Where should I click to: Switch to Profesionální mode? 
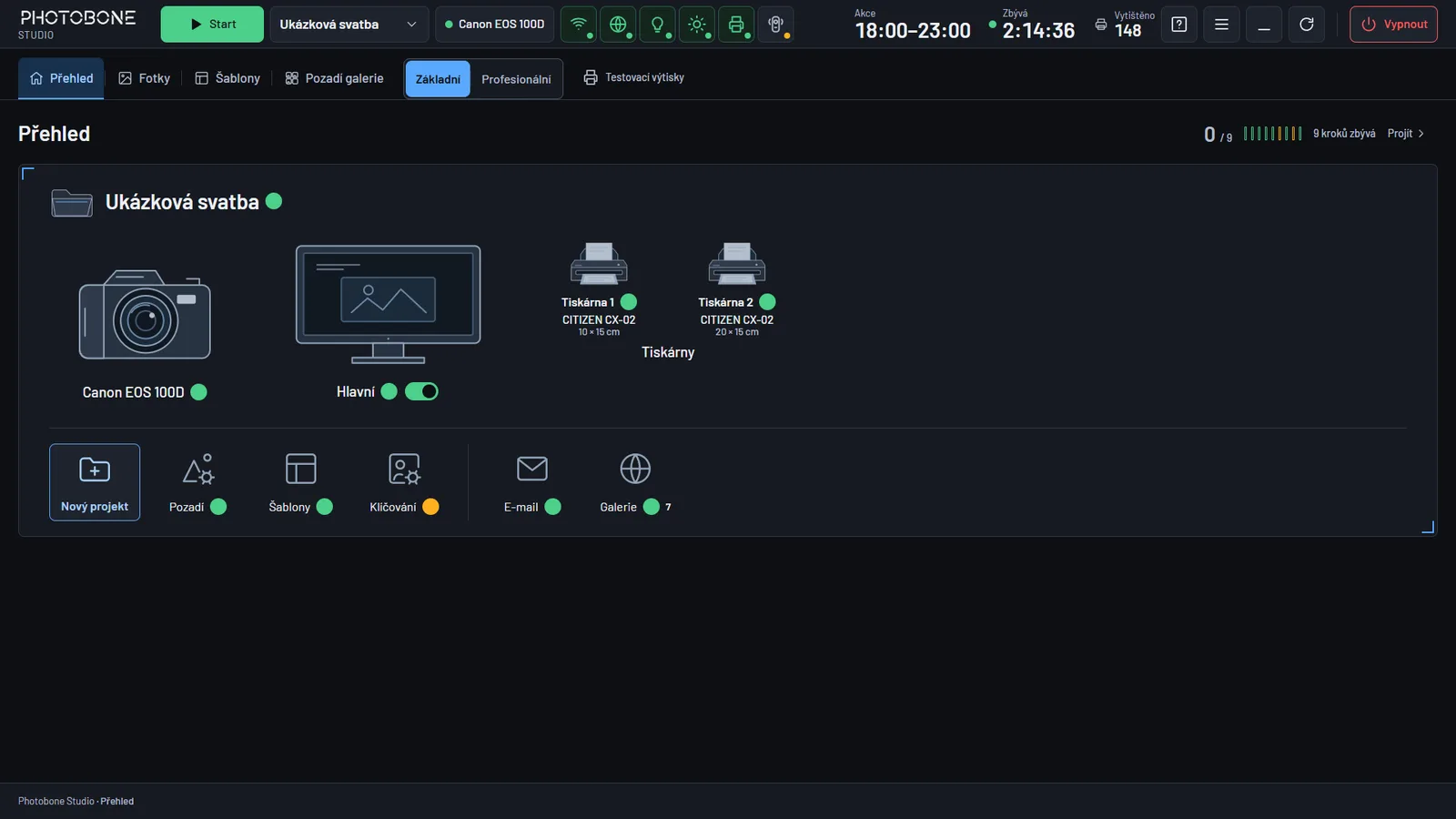tap(516, 79)
